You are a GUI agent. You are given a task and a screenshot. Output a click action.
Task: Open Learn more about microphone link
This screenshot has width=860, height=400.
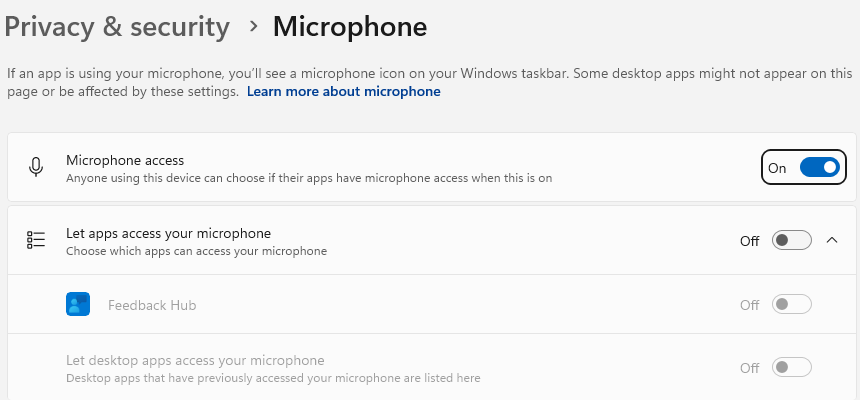tap(343, 91)
